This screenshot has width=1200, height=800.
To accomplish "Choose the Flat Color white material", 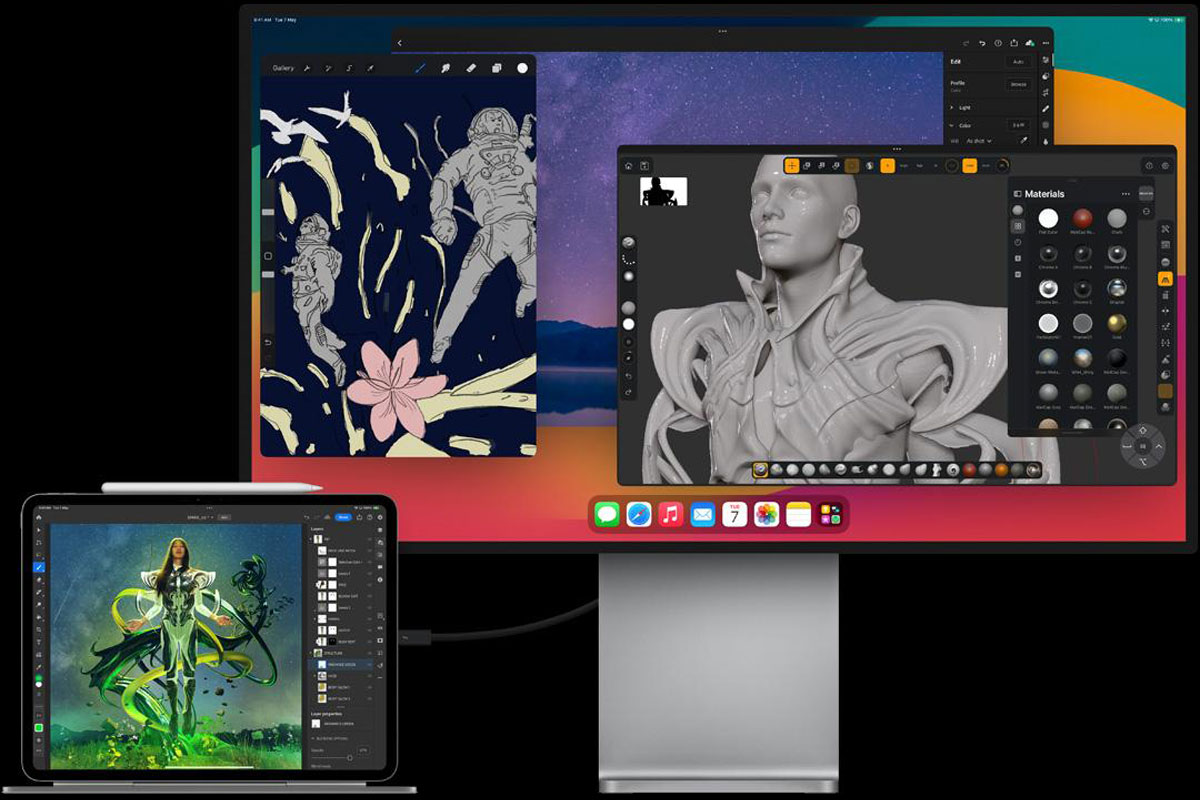I will (1048, 218).
